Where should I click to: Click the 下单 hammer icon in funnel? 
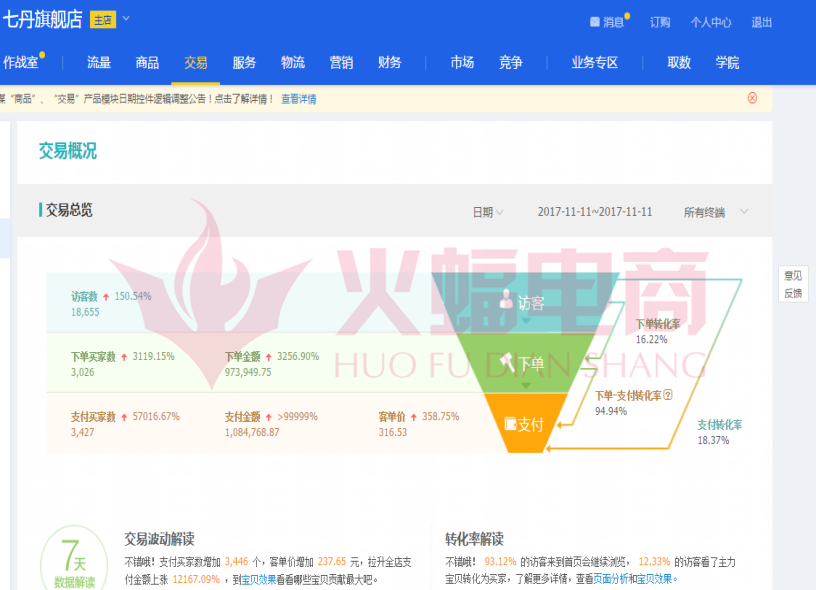pyautogui.click(x=507, y=363)
